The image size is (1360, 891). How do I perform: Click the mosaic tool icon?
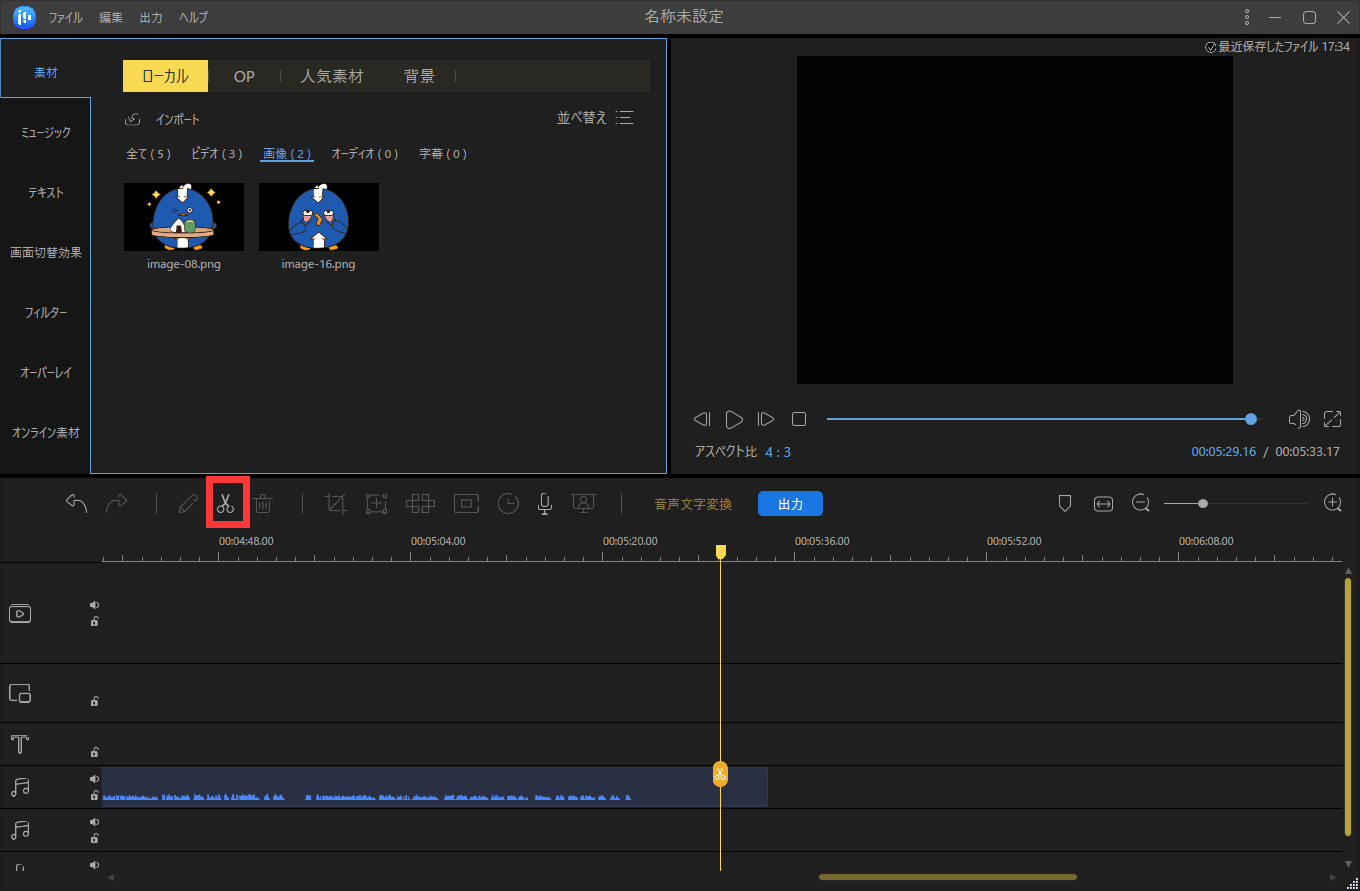point(419,504)
